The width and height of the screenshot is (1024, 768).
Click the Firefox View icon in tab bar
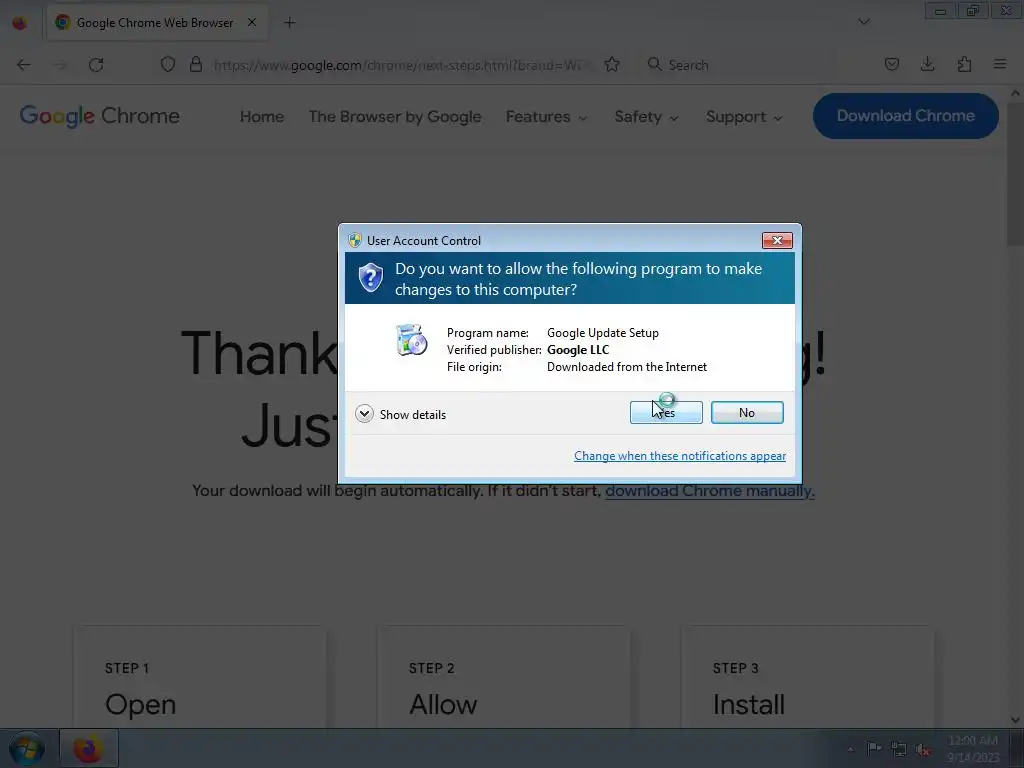click(20, 23)
